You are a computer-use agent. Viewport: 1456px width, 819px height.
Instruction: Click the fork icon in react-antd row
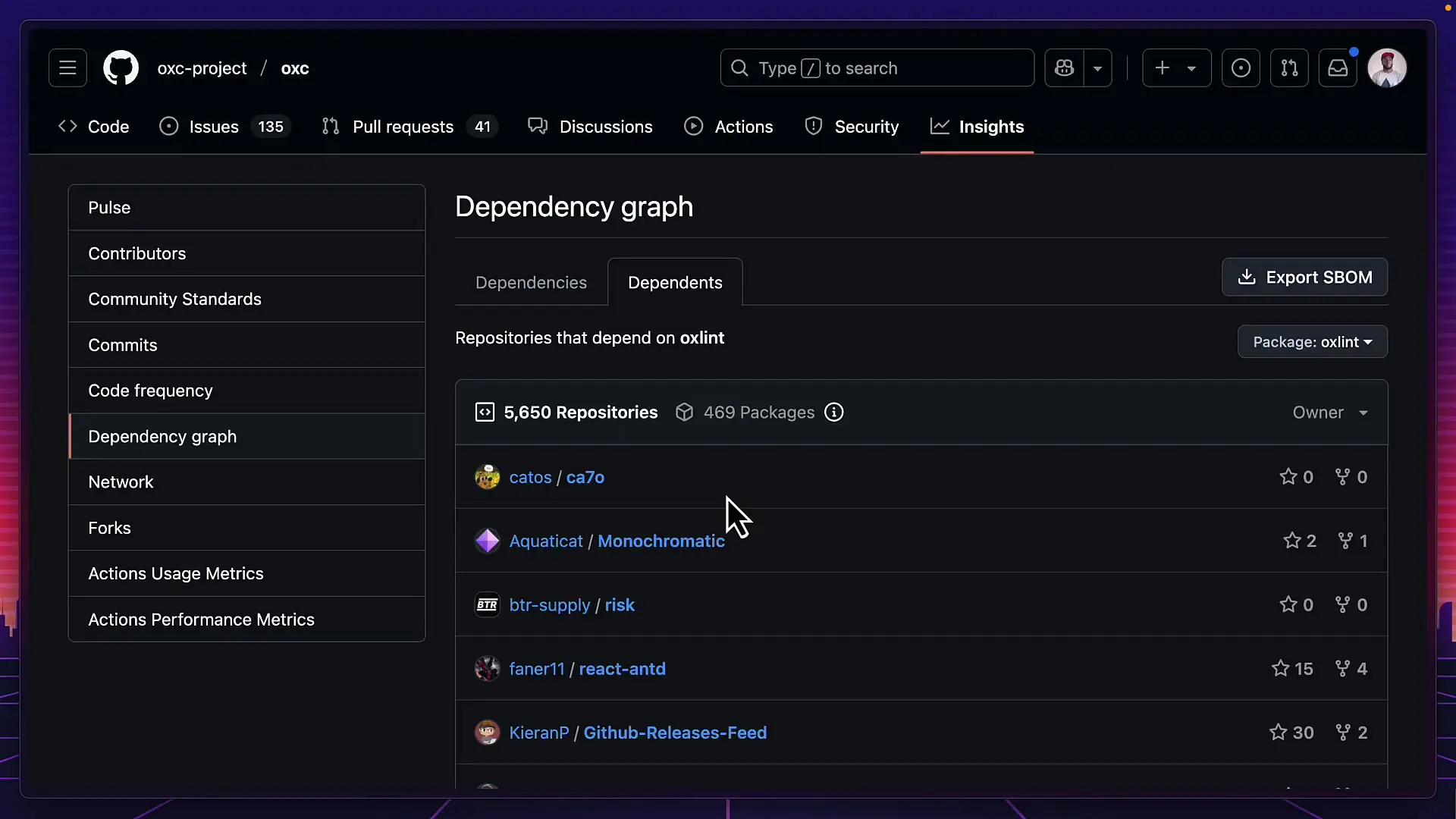[x=1342, y=668]
